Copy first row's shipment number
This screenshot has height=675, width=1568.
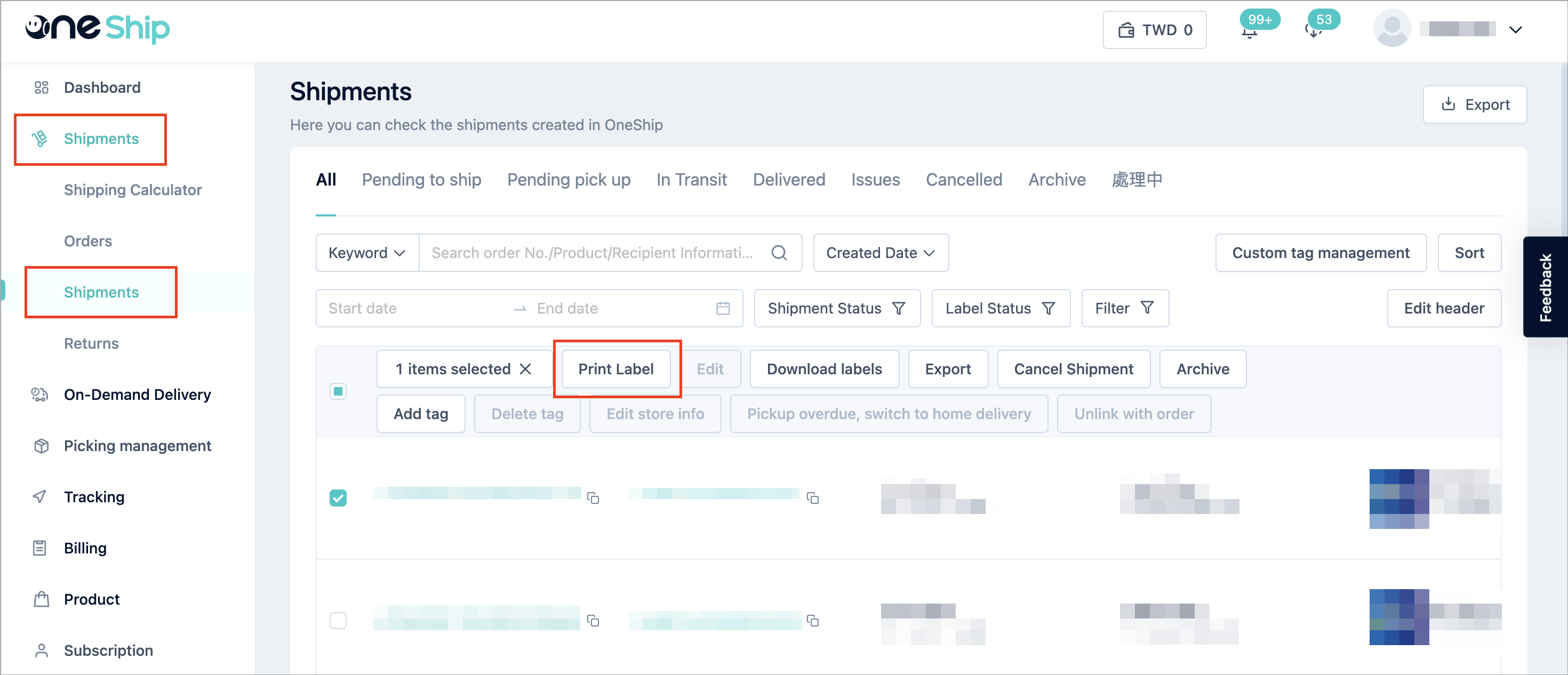coord(593,498)
